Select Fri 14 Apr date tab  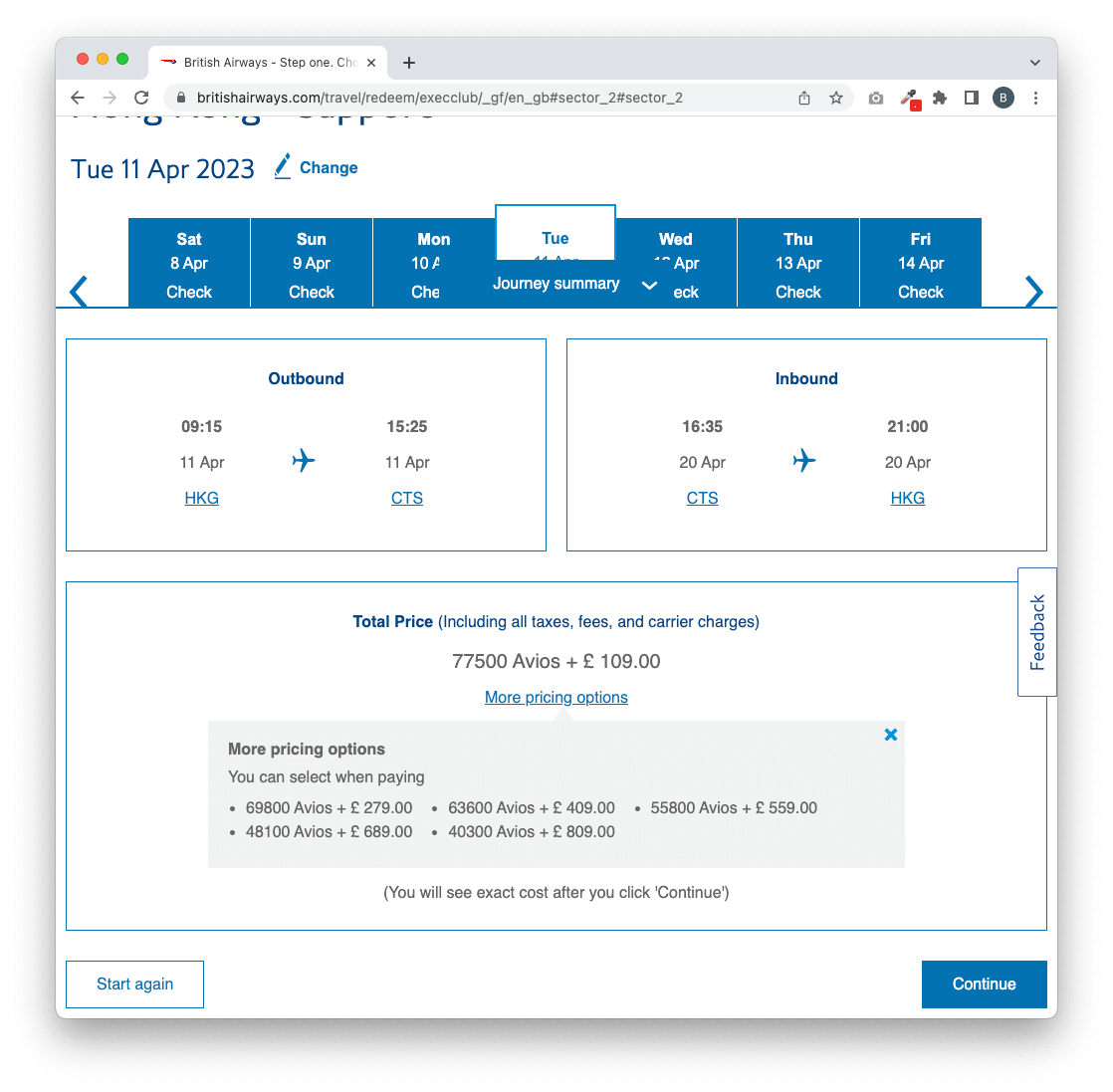coord(920,263)
